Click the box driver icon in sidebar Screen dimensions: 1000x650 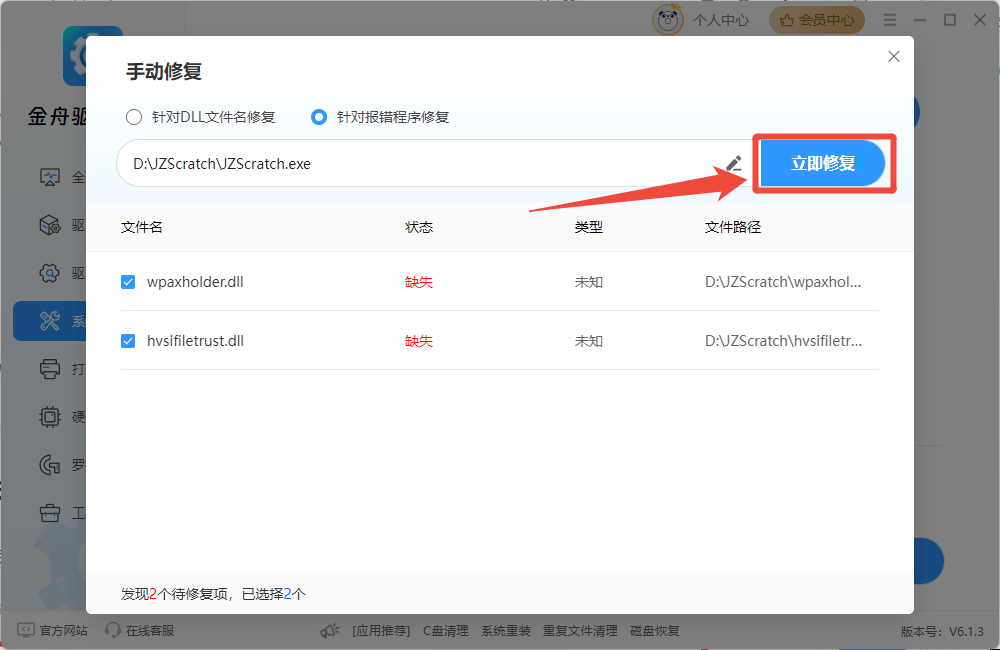tap(50, 225)
